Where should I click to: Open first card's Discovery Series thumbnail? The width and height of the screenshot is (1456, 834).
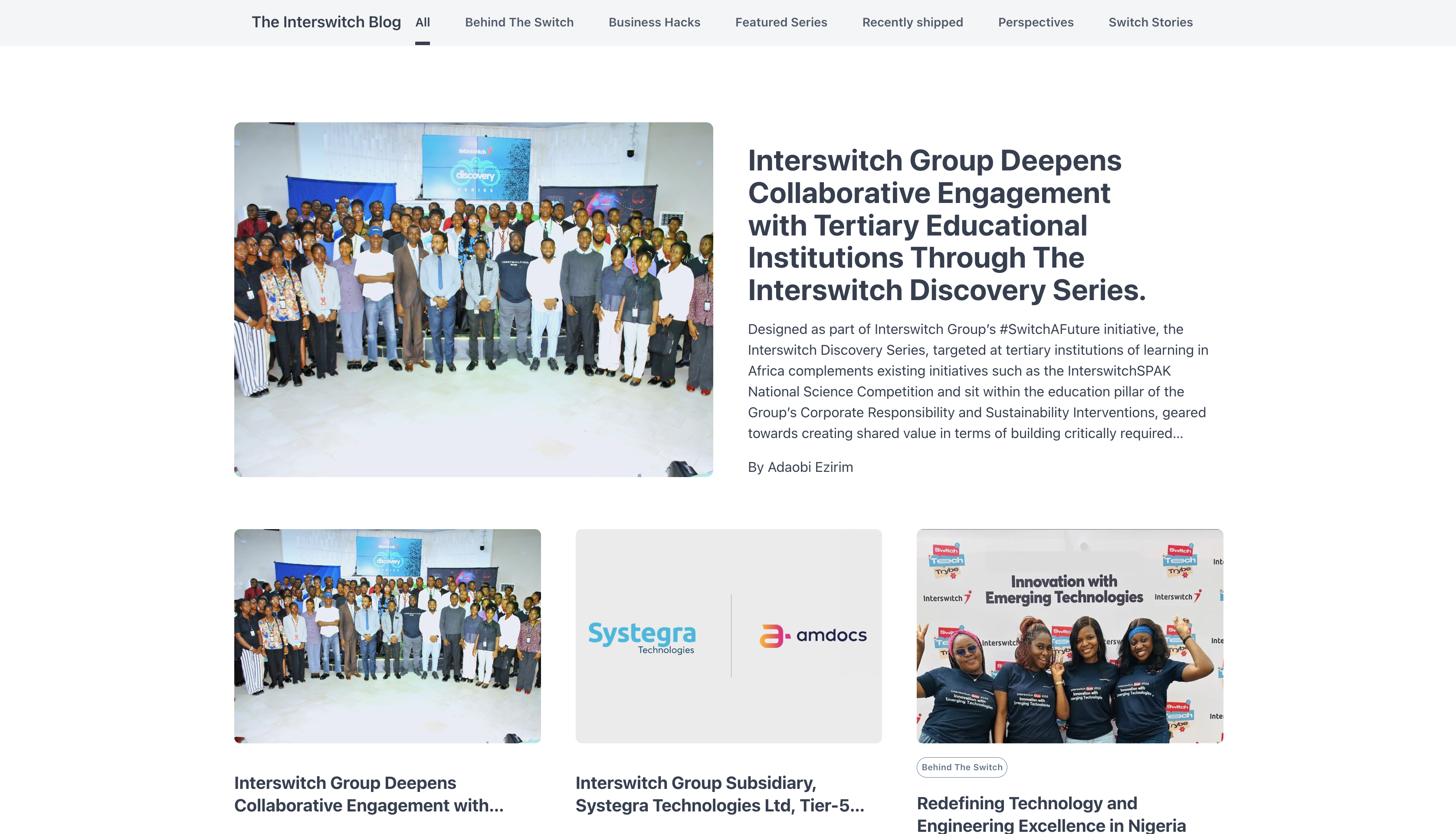(x=387, y=636)
